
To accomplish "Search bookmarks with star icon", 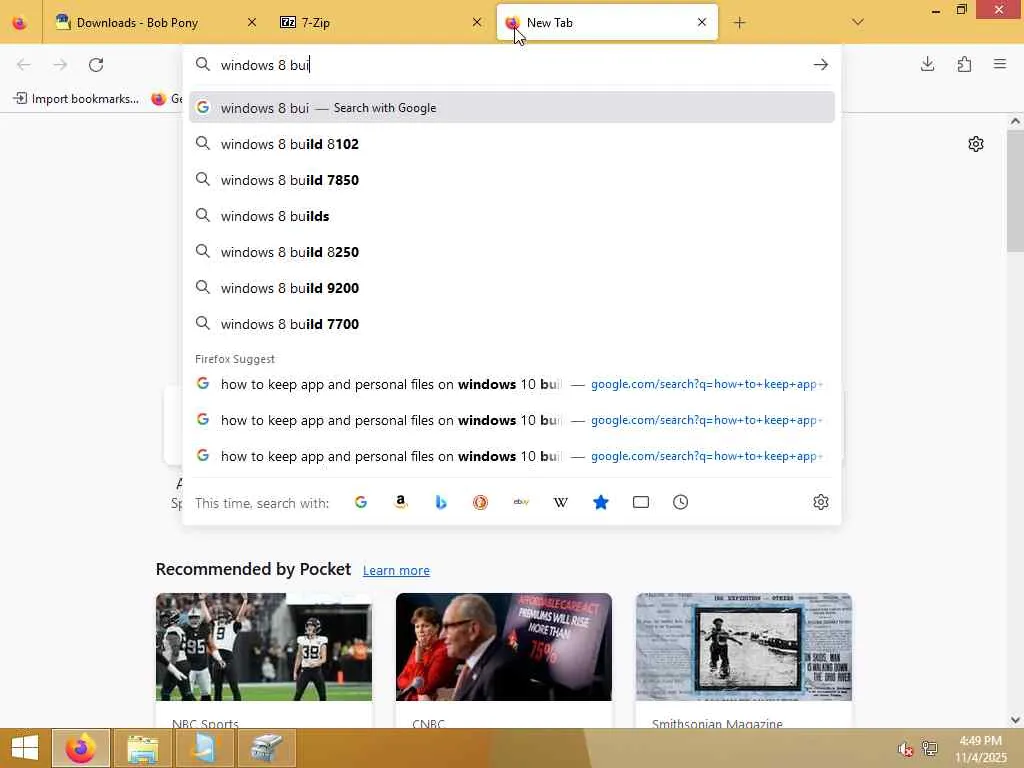I will click(601, 502).
